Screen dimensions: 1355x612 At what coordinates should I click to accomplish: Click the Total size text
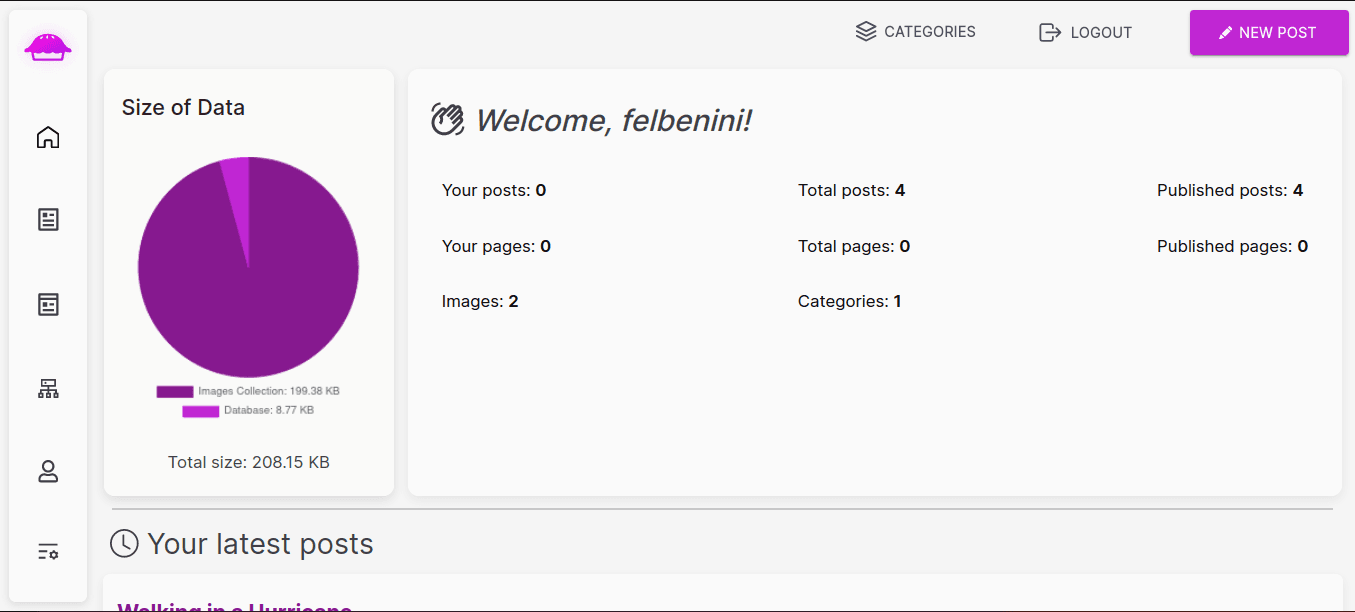pos(249,462)
